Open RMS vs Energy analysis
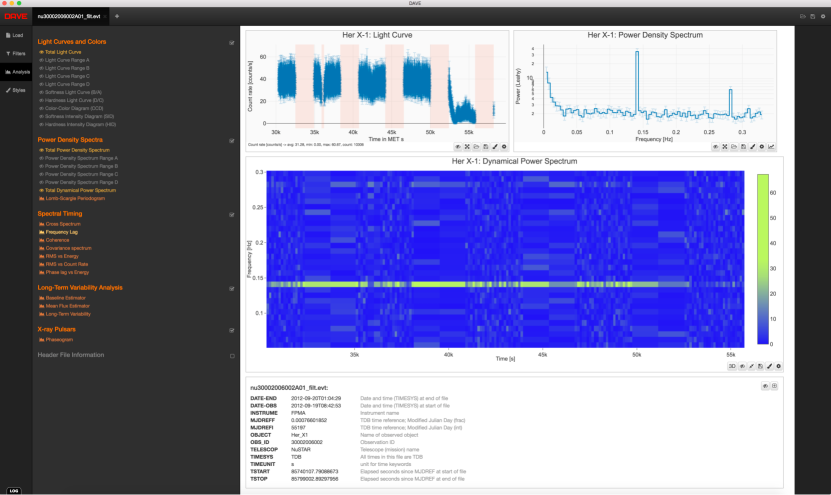The image size is (831, 495). pyautogui.click(x=59, y=256)
